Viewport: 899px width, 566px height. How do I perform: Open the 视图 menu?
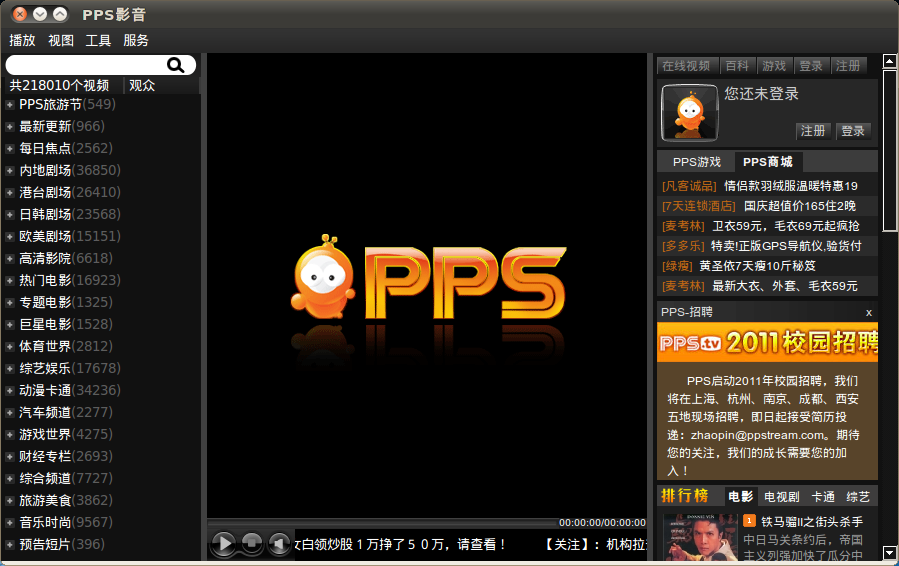61,40
